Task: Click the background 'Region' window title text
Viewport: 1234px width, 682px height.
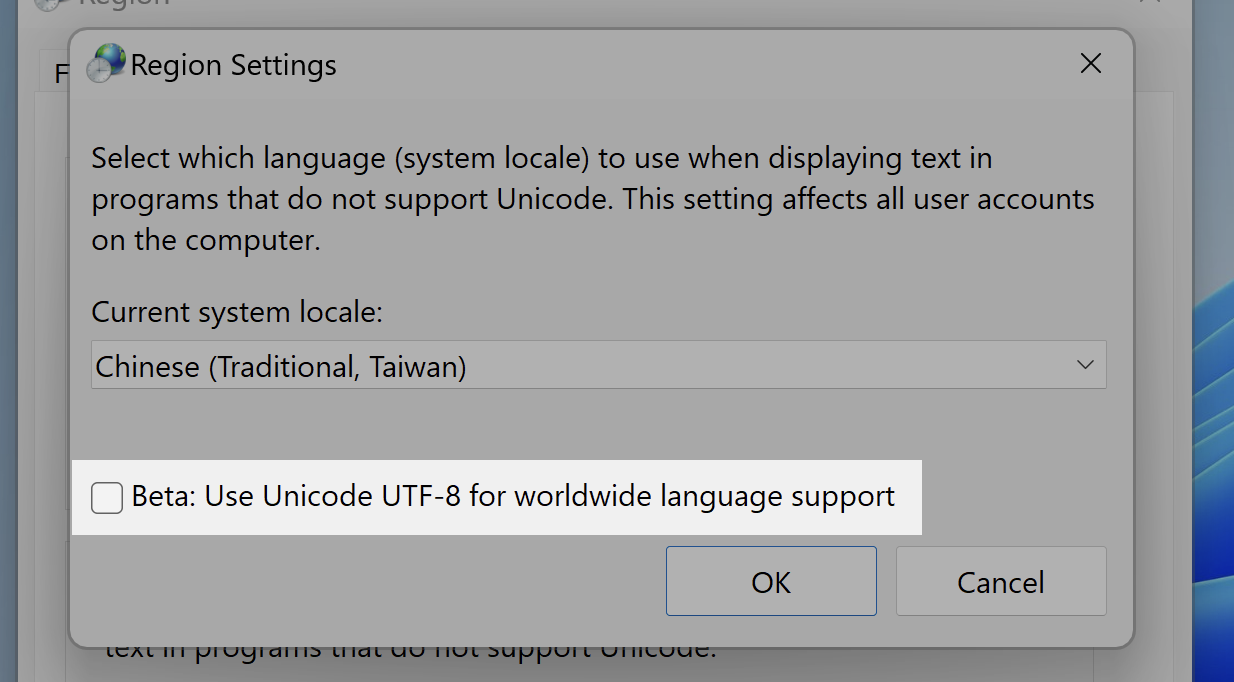Action: point(120,3)
